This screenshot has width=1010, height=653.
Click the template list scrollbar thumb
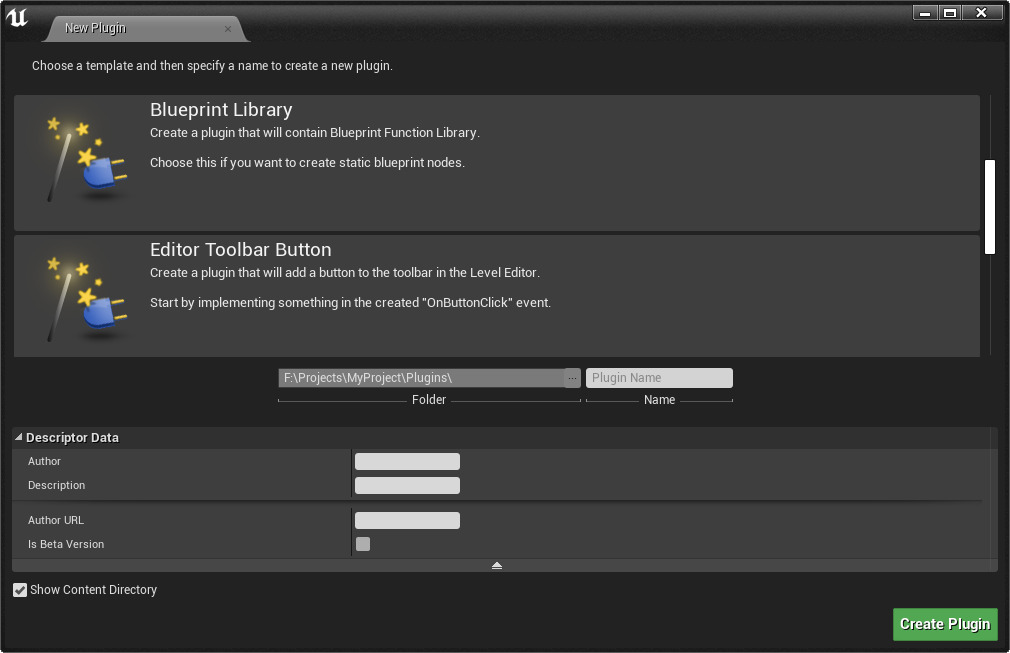point(990,207)
